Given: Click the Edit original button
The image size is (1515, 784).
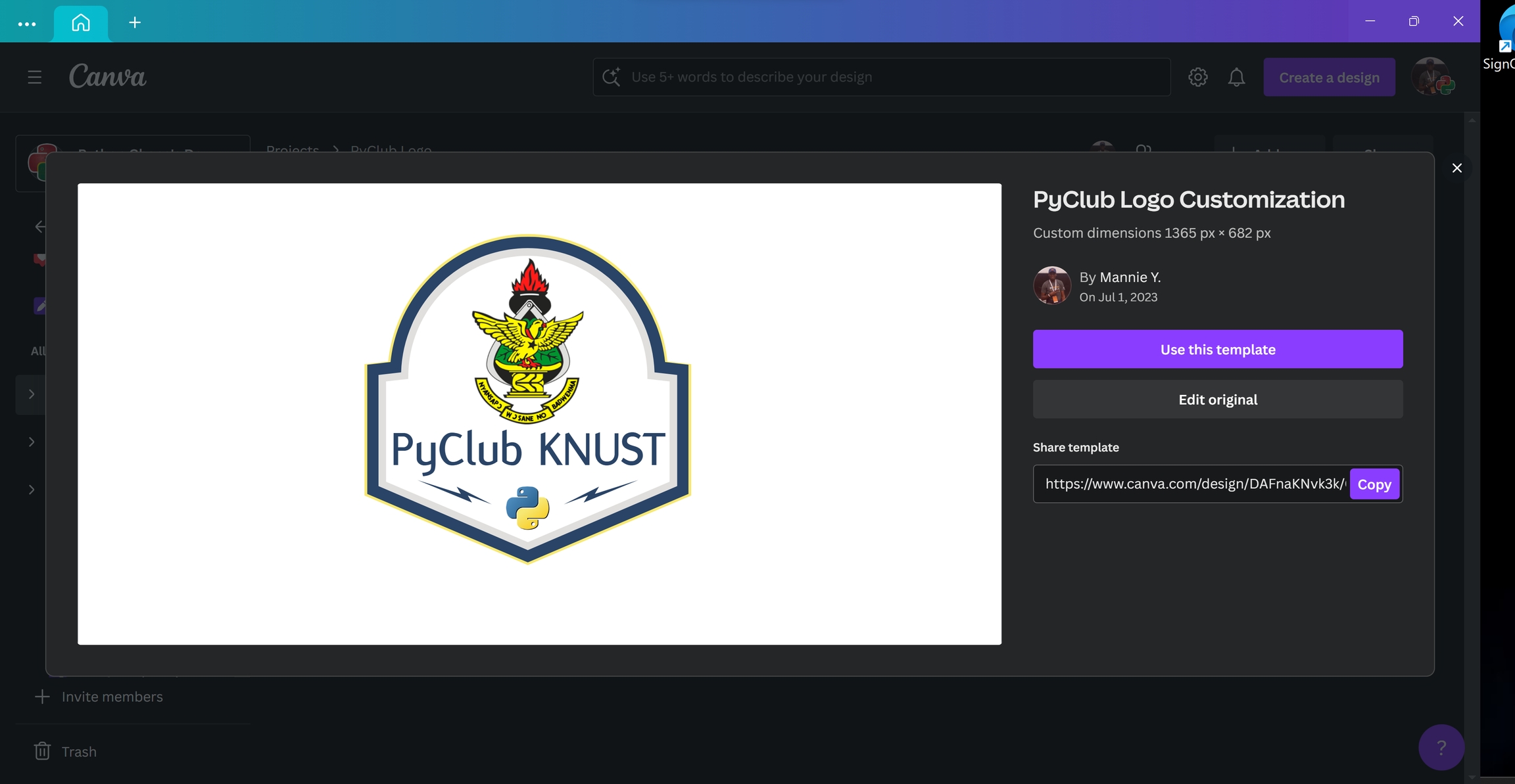Looking at the screenshot, I should coord(1217,400).
